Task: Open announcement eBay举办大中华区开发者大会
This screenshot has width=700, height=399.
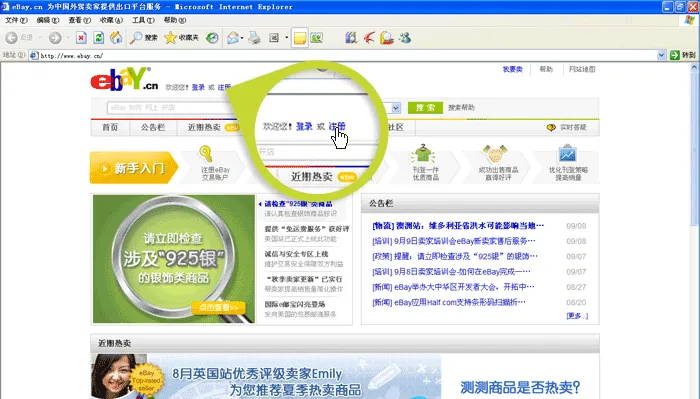Action: pyautogui.click(x=453, y=287)
